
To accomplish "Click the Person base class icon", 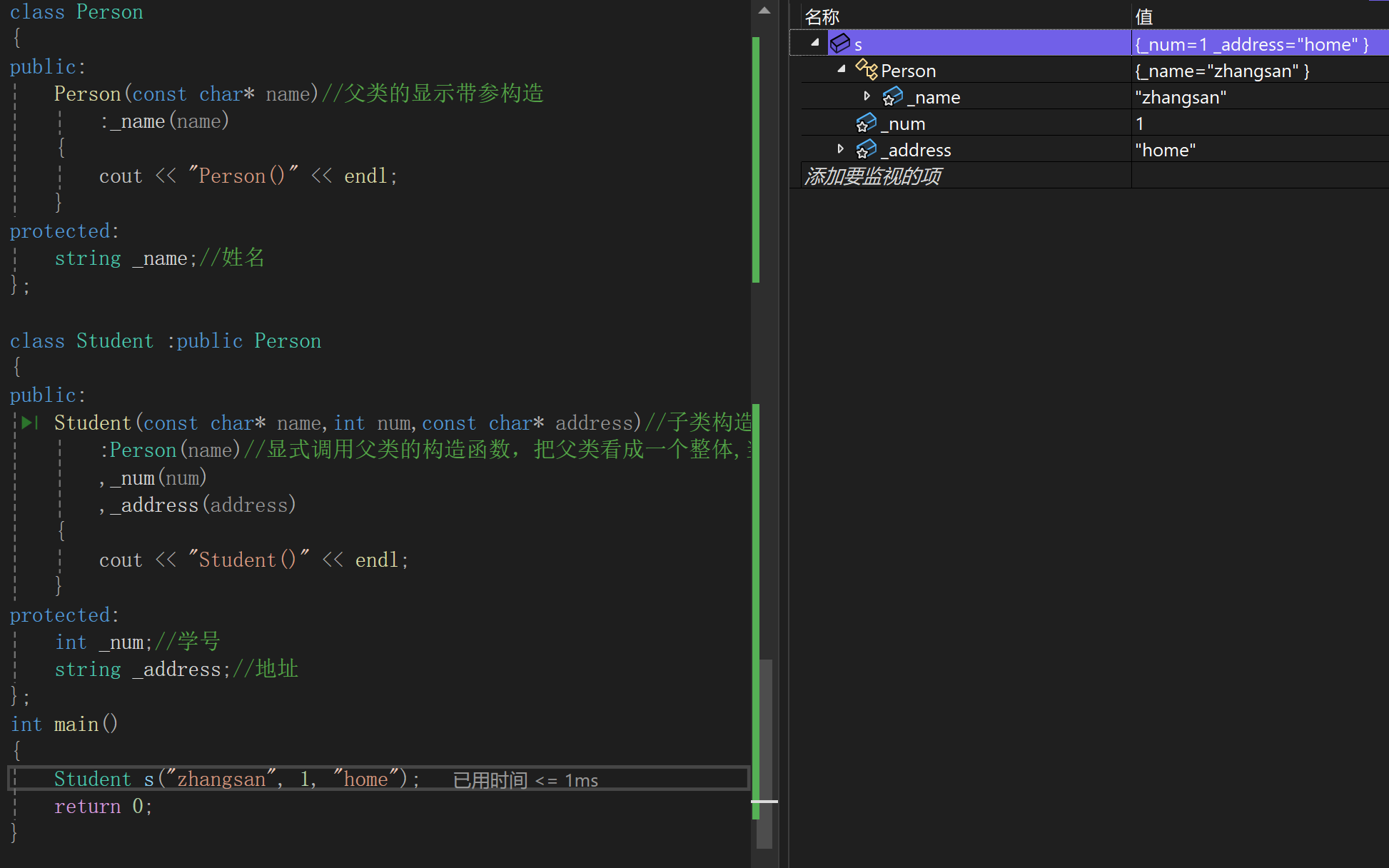I will point(866,70).
